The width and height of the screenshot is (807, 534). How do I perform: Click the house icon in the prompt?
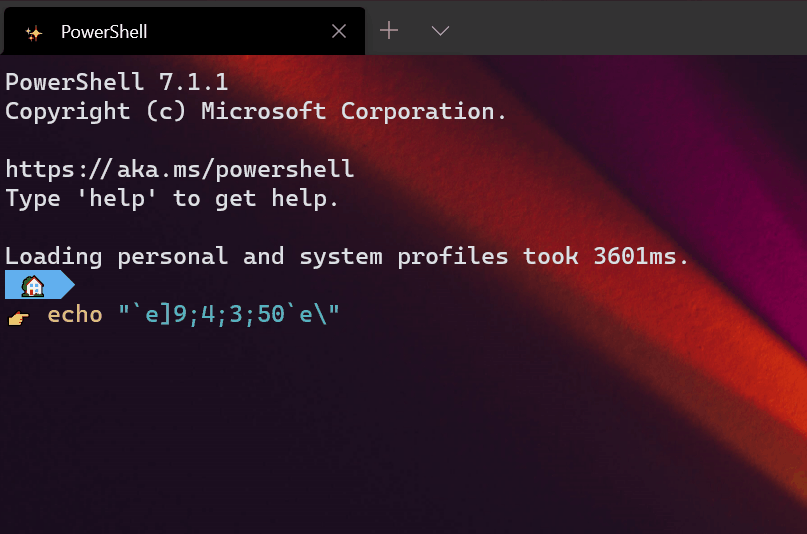(x=33, y=286)
